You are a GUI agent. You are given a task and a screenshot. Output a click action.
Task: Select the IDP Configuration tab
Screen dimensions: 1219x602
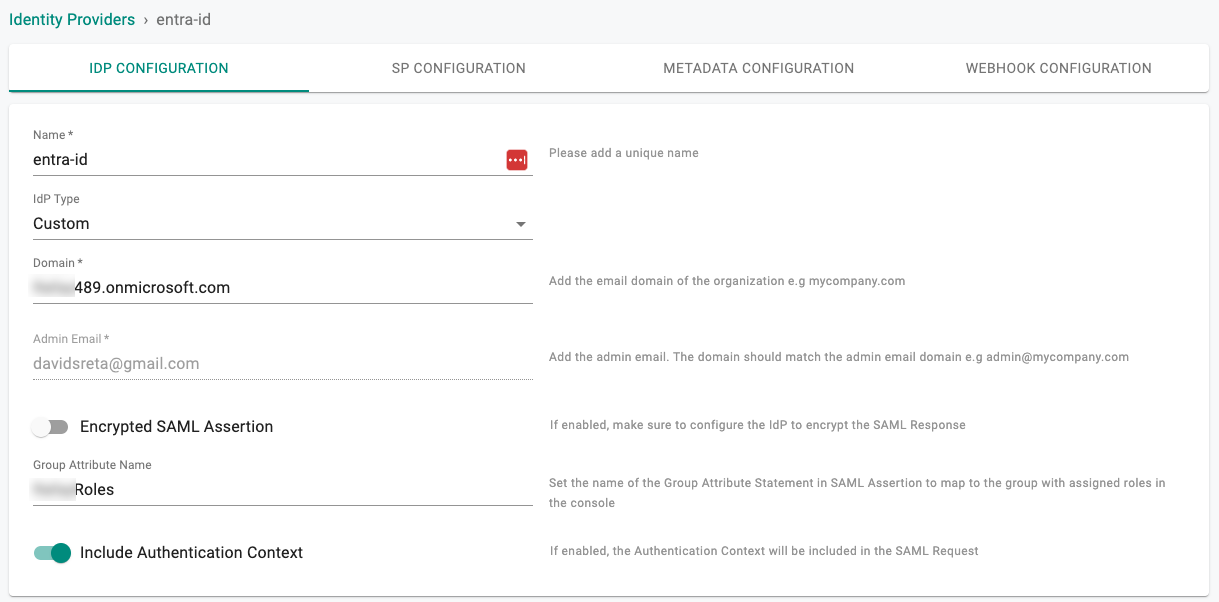tap(159, 68)
